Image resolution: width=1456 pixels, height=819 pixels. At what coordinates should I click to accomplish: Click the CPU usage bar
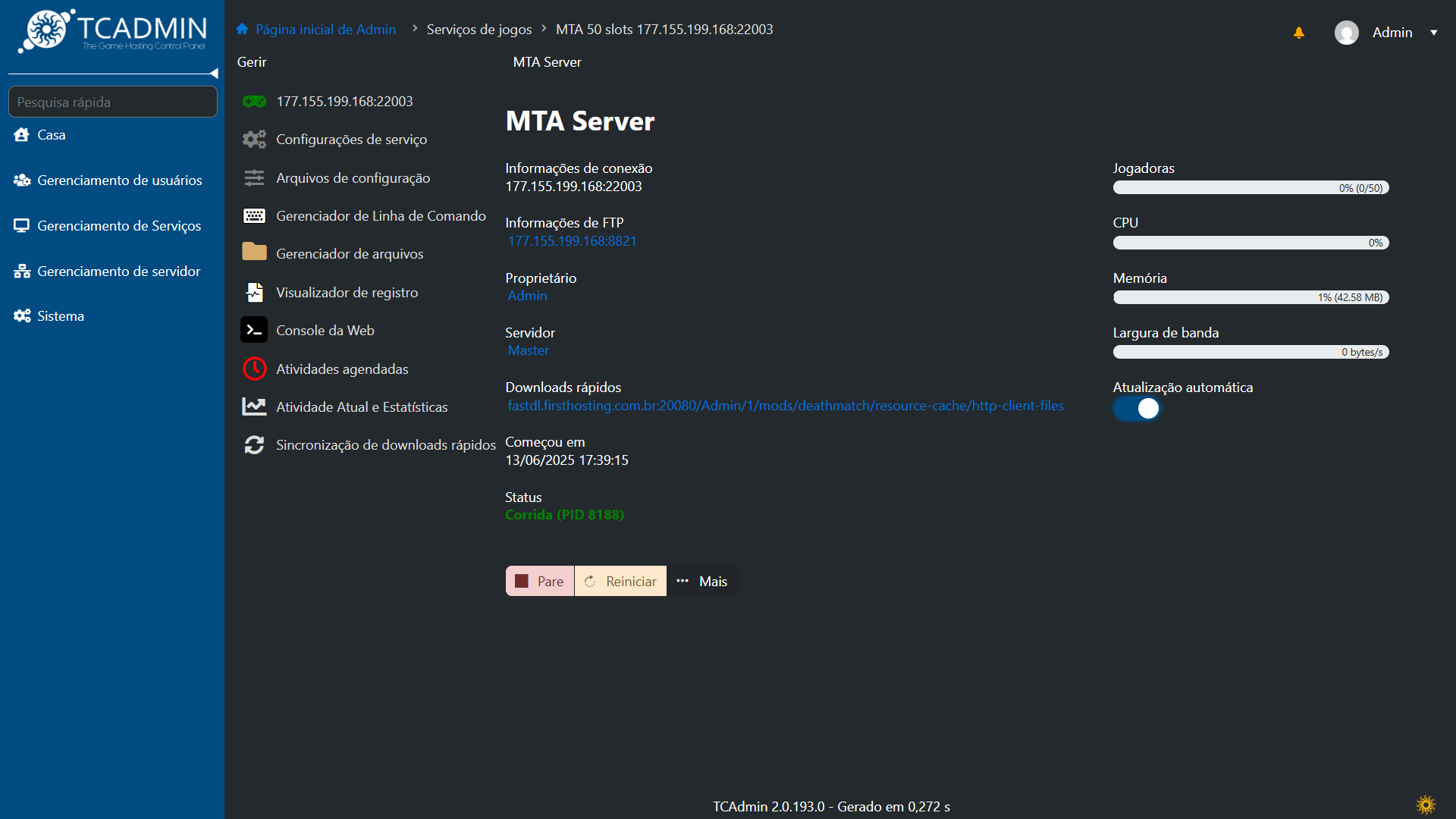coord(1250,243)
